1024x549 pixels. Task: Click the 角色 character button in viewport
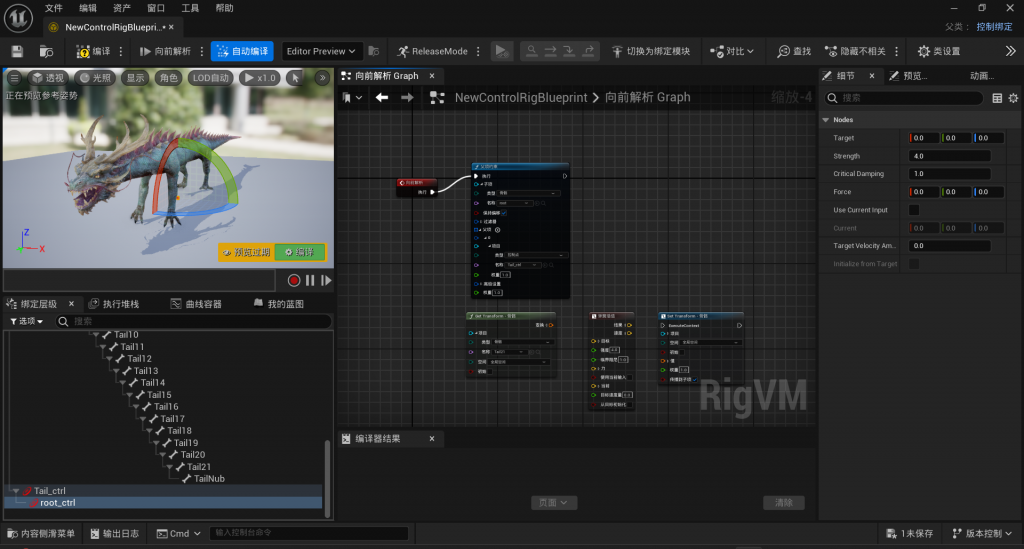(x=168, y=78)
